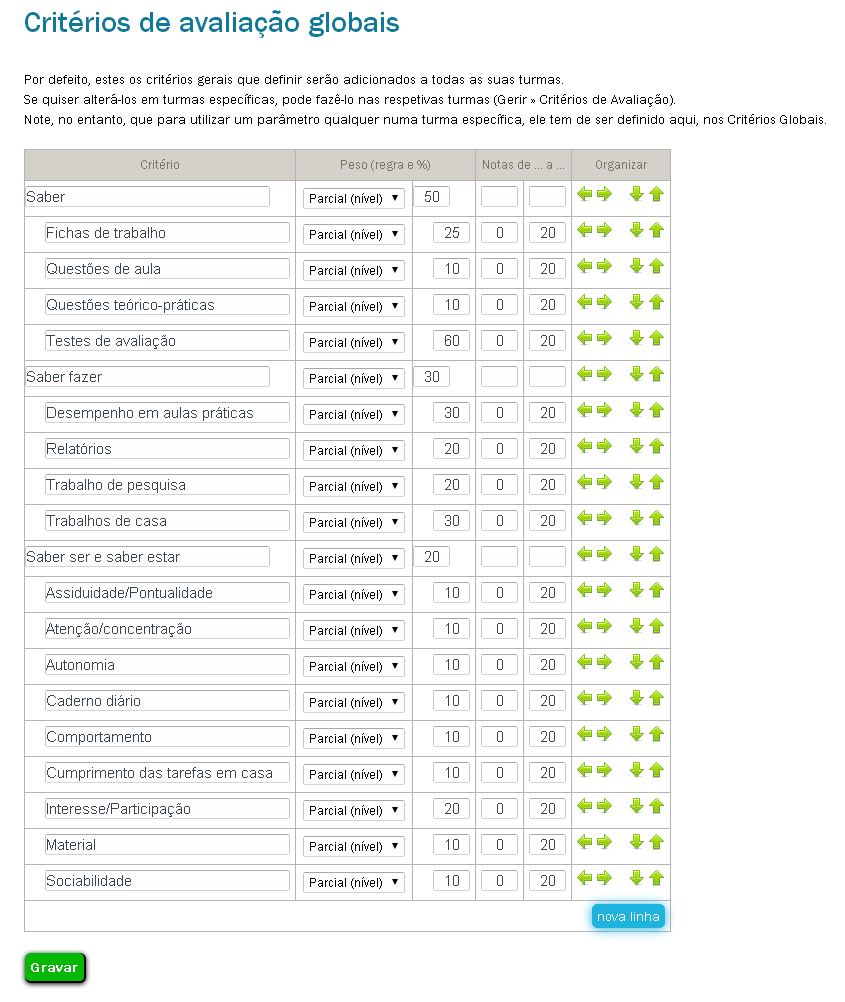This screenshot has width=845, height=1002.
Task: Click the maximum grade field for Assiduidade/Pontualidade
Action: pyautogui.click(x=547, y=593)
